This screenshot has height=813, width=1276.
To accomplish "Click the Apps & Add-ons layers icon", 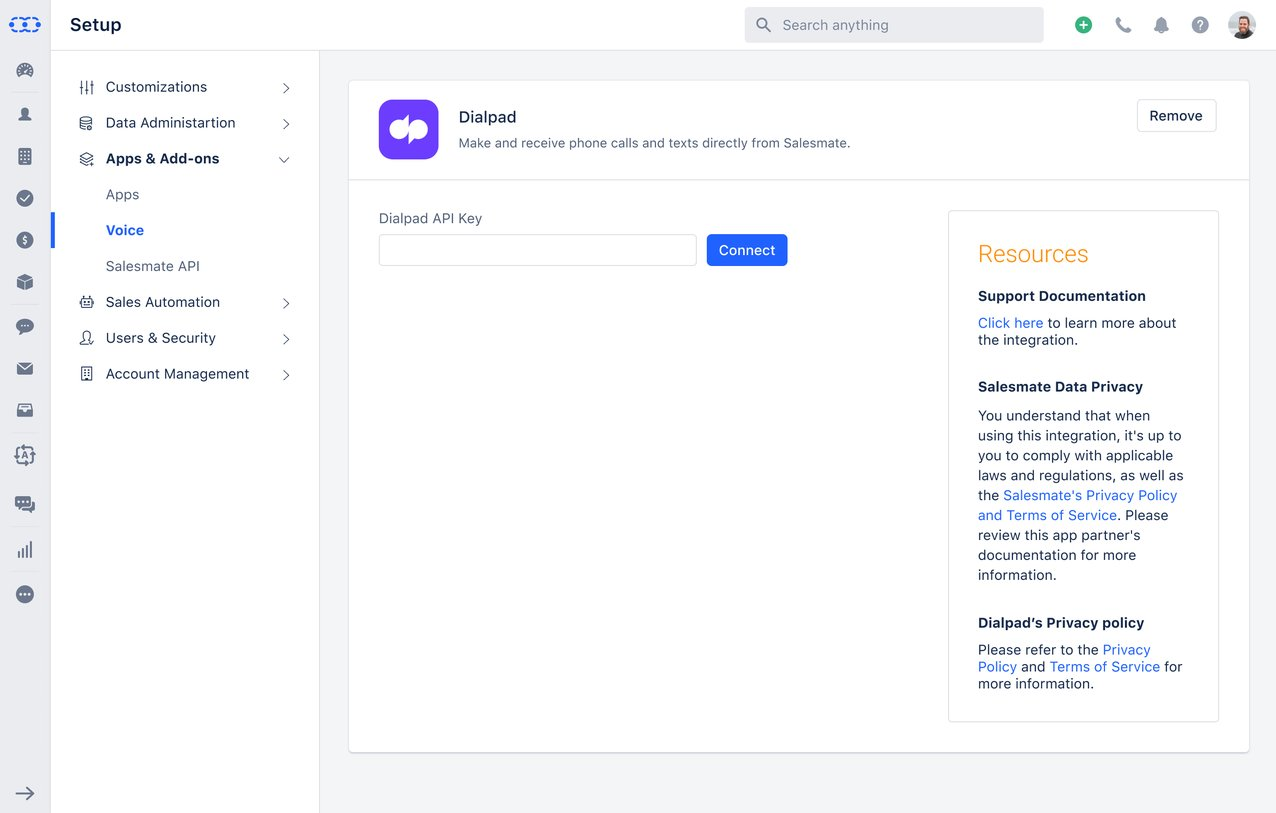I will [x=87, y=159].
